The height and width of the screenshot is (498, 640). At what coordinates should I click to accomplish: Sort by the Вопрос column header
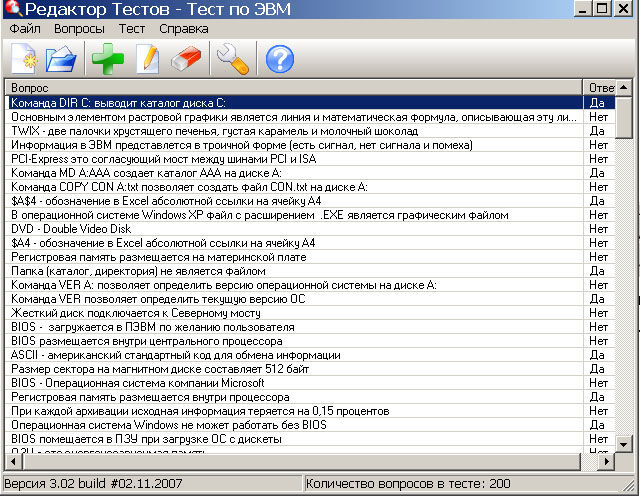[293, 88]
